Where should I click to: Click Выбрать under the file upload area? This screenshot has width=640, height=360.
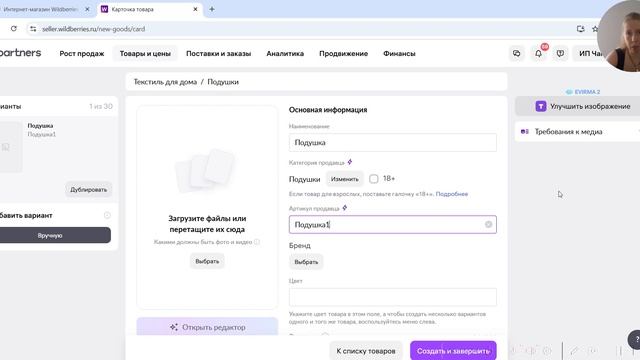point(207,261)
